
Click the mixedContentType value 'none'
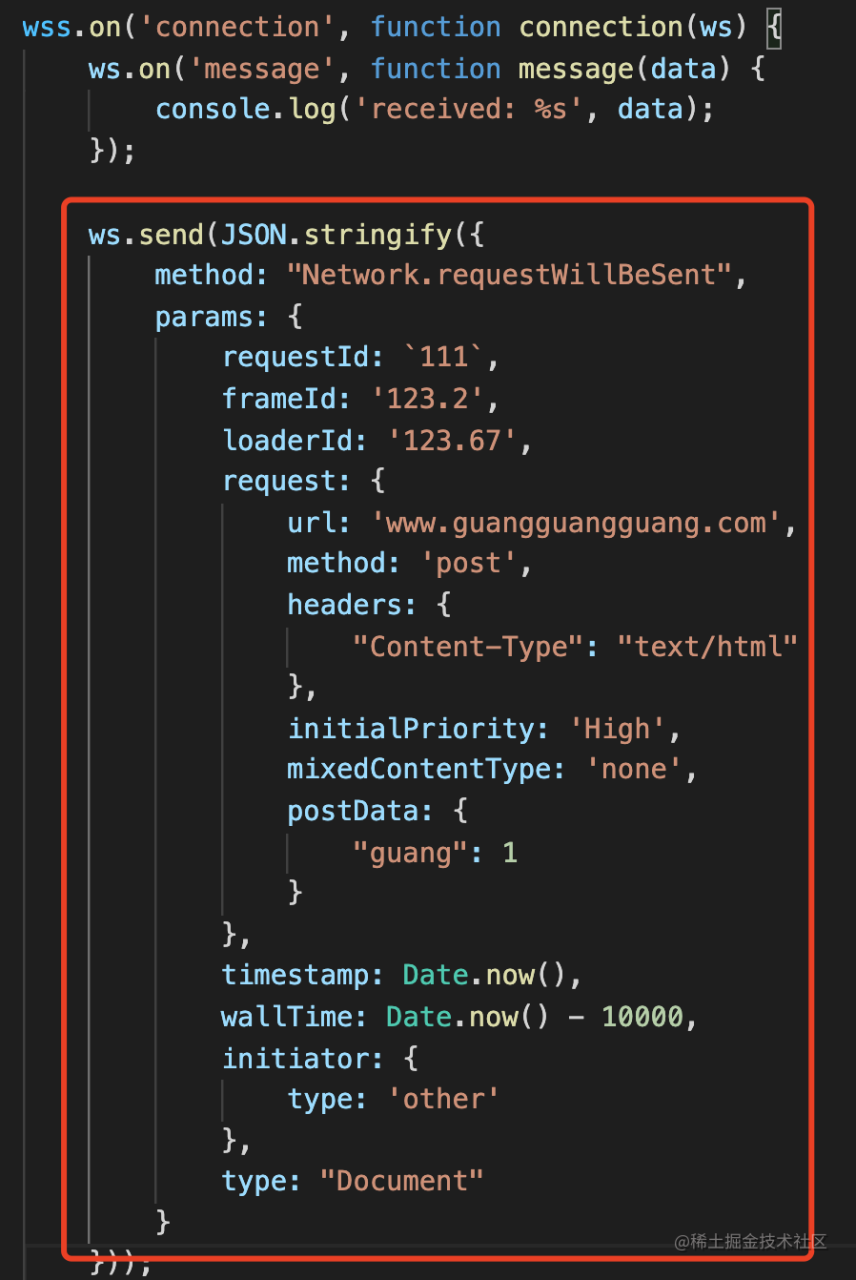(635, 769)
